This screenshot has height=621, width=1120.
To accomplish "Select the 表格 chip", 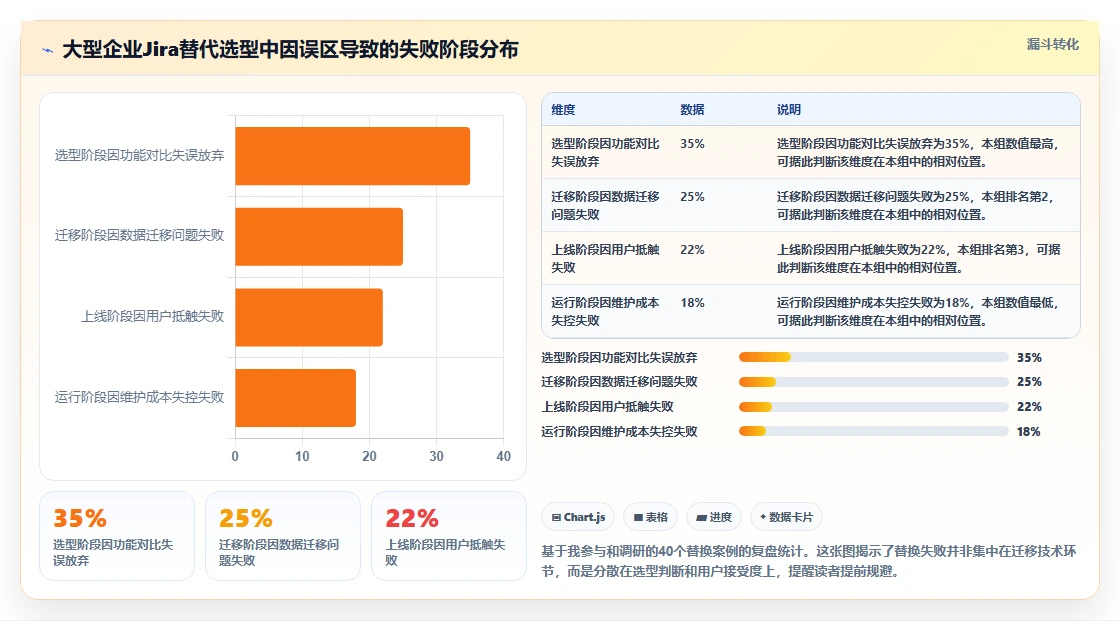I will [650, 517].
